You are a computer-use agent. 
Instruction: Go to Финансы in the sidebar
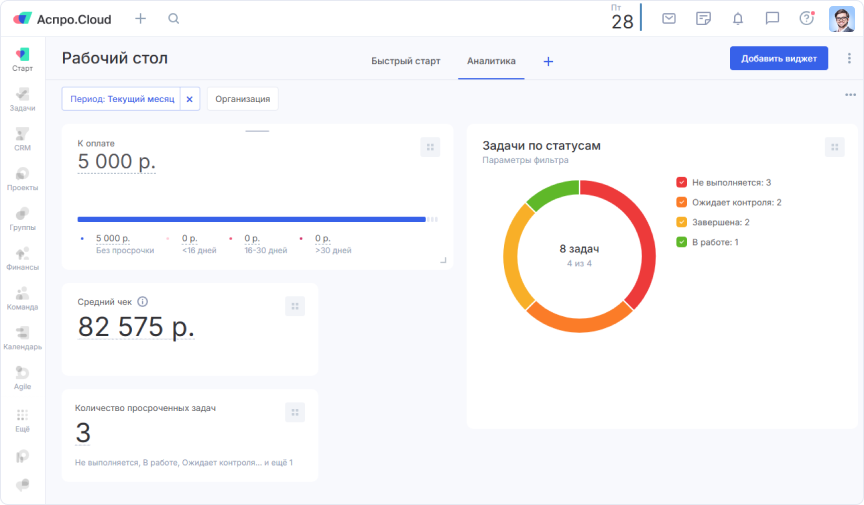pyautogui.click(x=22, y=259)
